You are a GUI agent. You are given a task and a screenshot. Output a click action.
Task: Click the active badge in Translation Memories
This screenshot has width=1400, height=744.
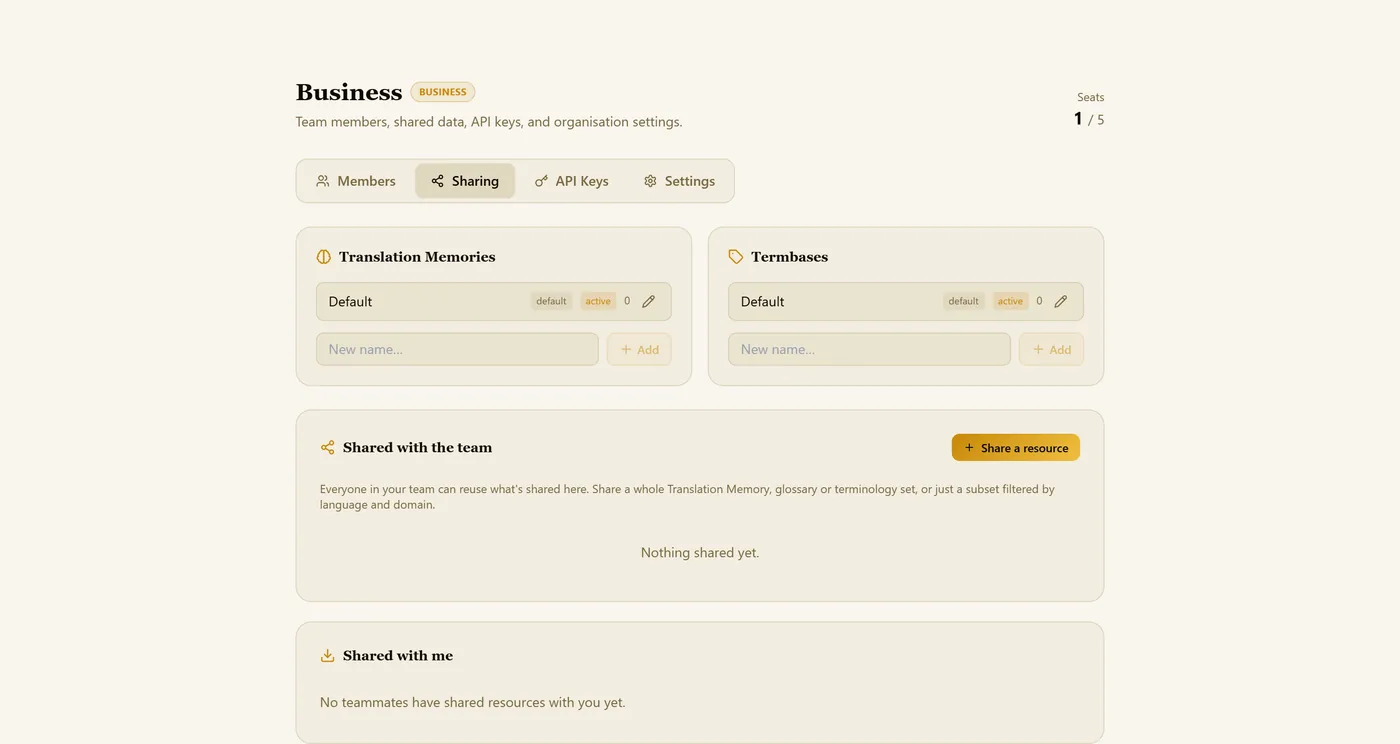tap(598, 301)
